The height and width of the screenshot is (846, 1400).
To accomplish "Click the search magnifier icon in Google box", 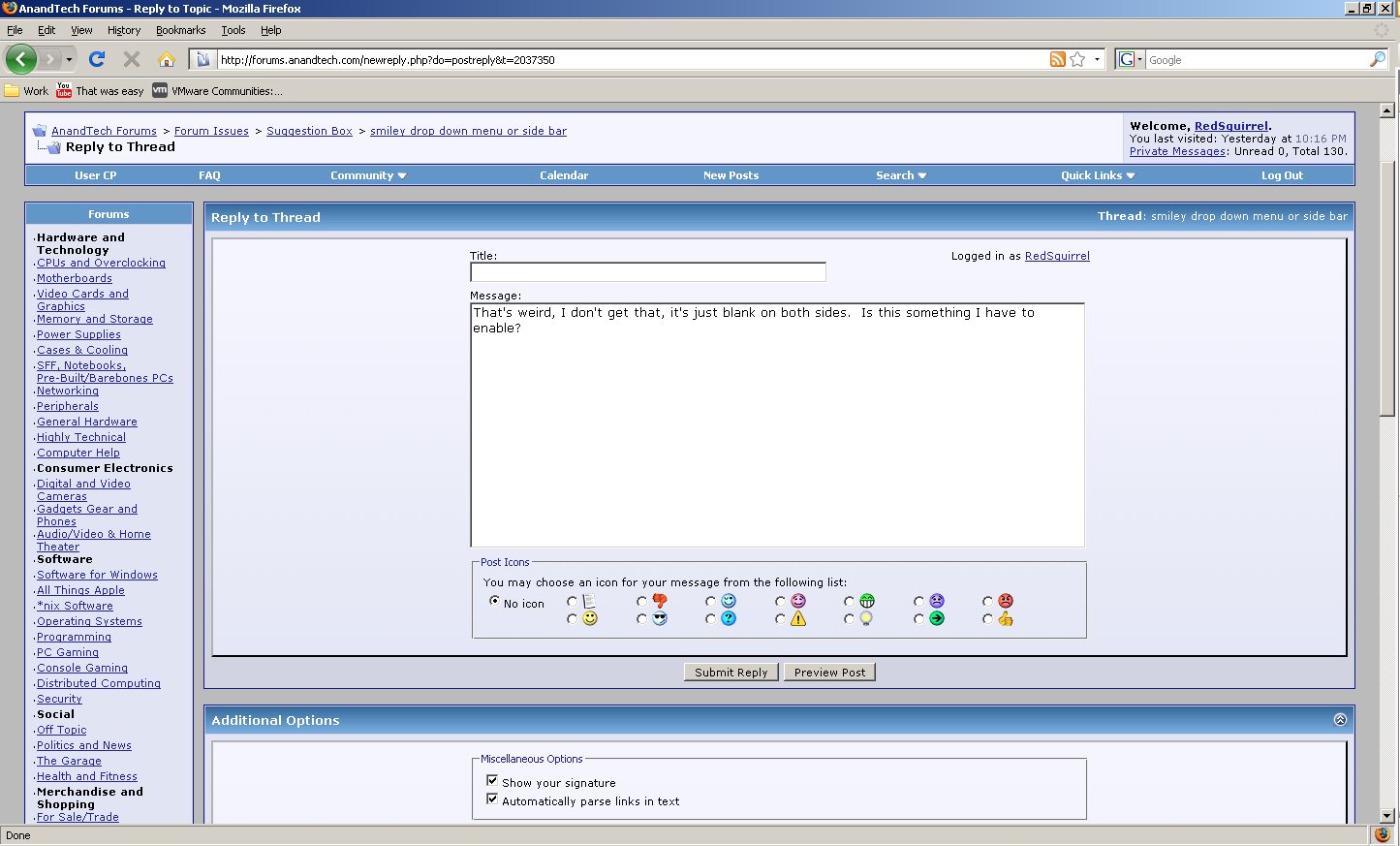I will [x=1377, y=59].
